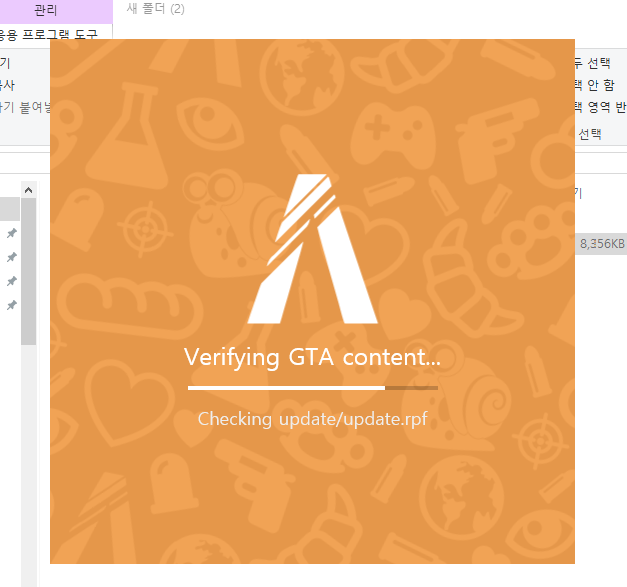Click the Explorer navigation pane scrollbar thumb

click(x=28, y=271)
